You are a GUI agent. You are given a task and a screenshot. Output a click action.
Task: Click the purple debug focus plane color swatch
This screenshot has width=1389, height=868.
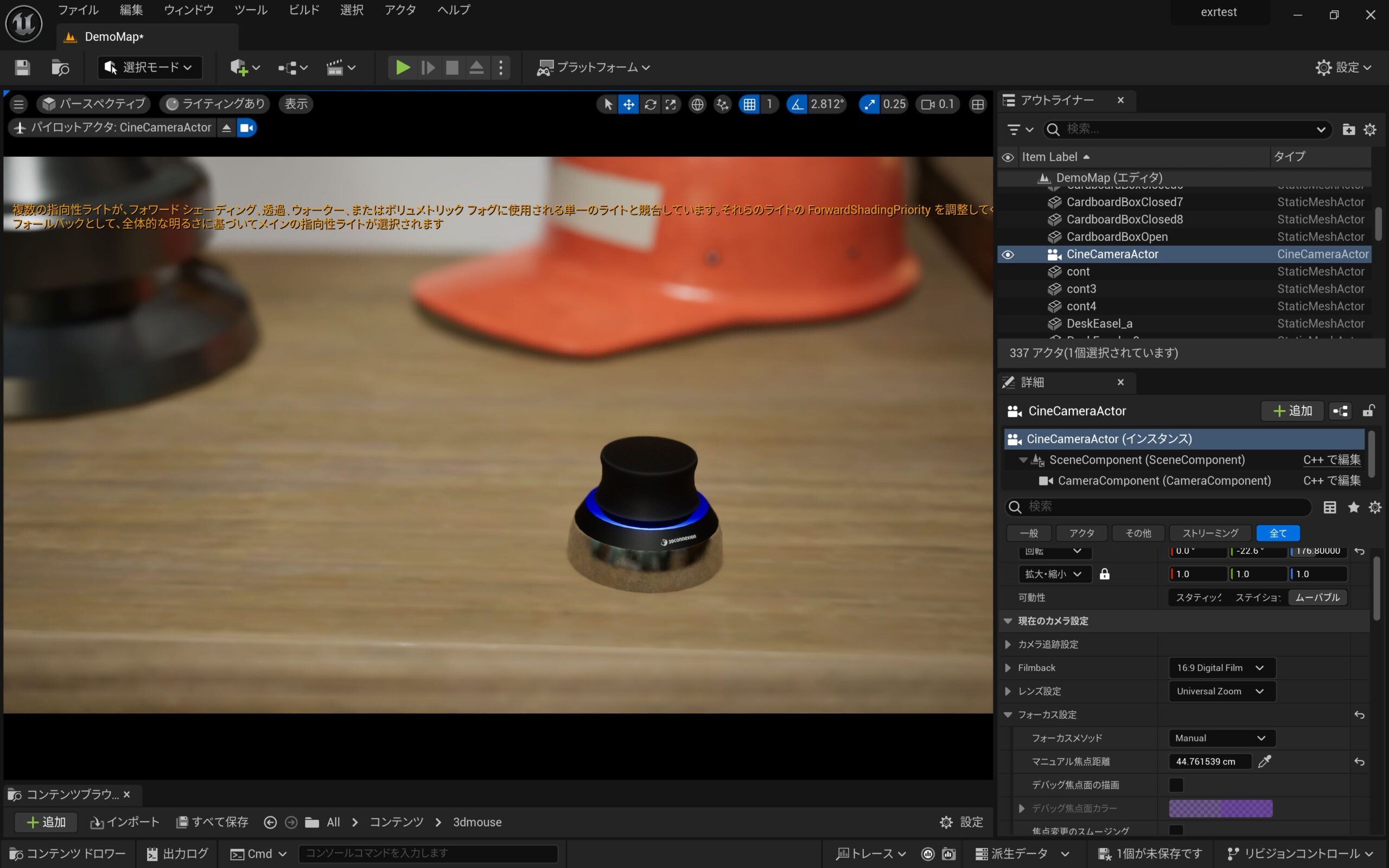(x=1220, y=808)
